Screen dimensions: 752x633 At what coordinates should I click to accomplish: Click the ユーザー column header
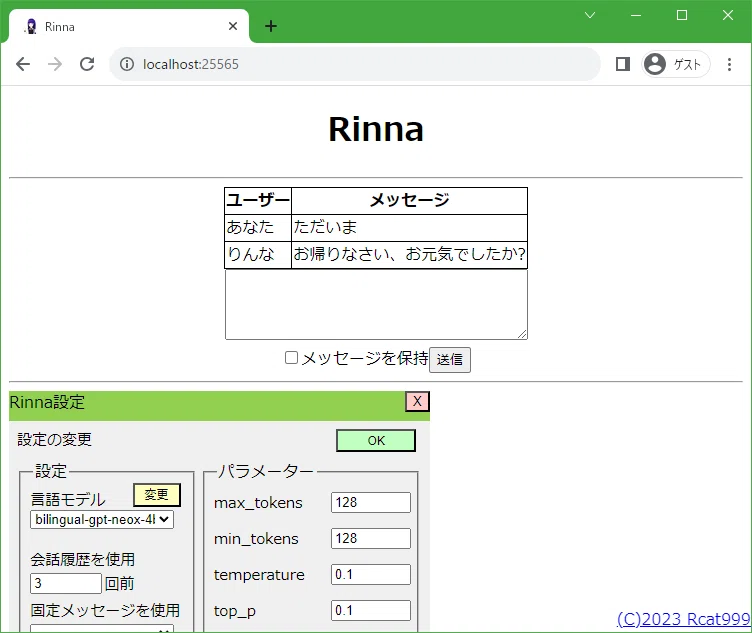coord(258,200)
